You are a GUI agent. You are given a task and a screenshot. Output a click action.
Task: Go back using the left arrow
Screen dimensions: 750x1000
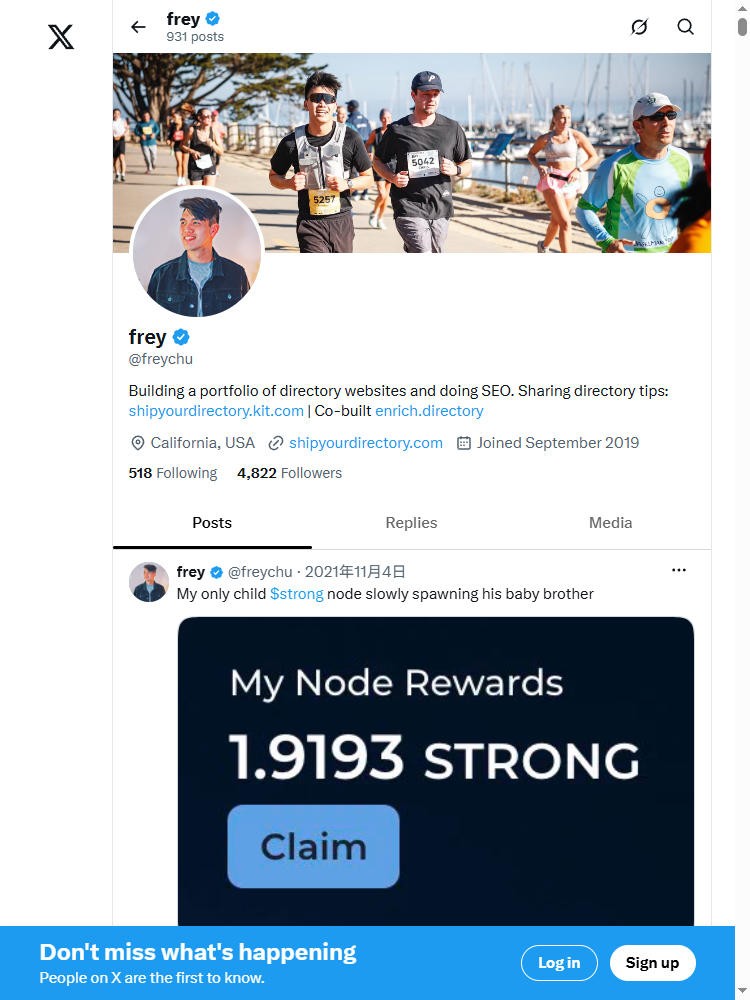138,27
